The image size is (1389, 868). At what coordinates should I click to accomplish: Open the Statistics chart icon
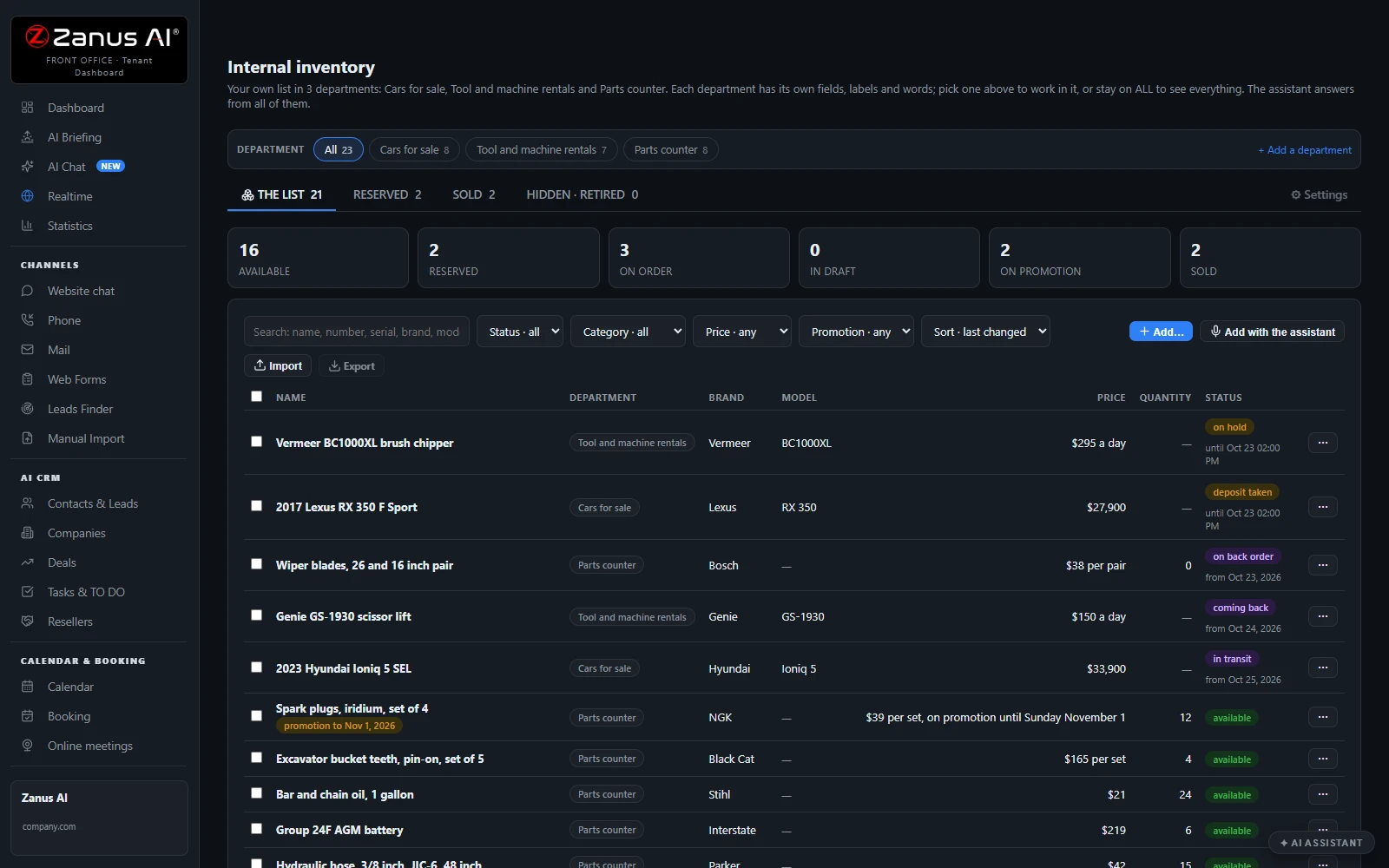point(28,226)
